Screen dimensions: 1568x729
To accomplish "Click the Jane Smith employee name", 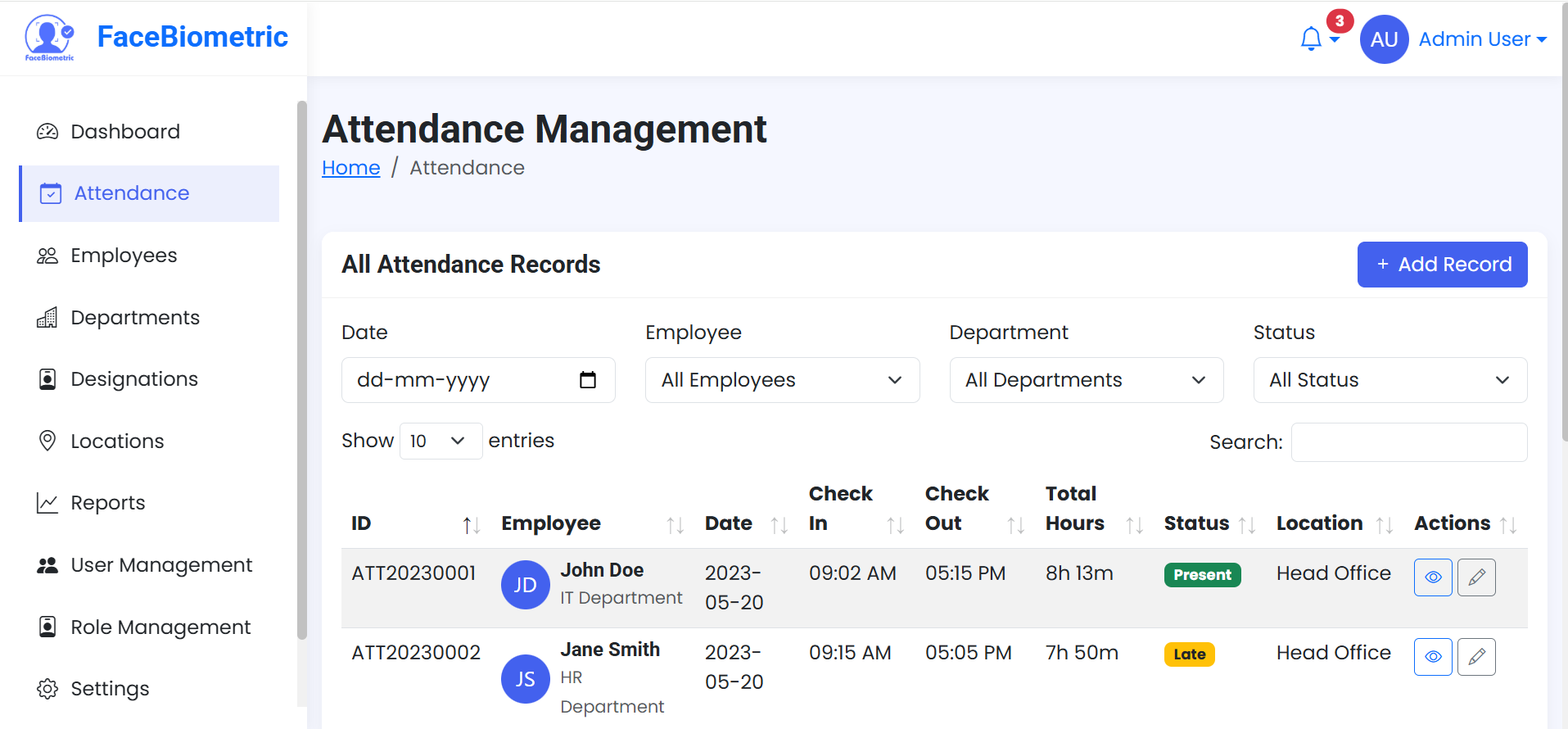I will tap(610, 650).
